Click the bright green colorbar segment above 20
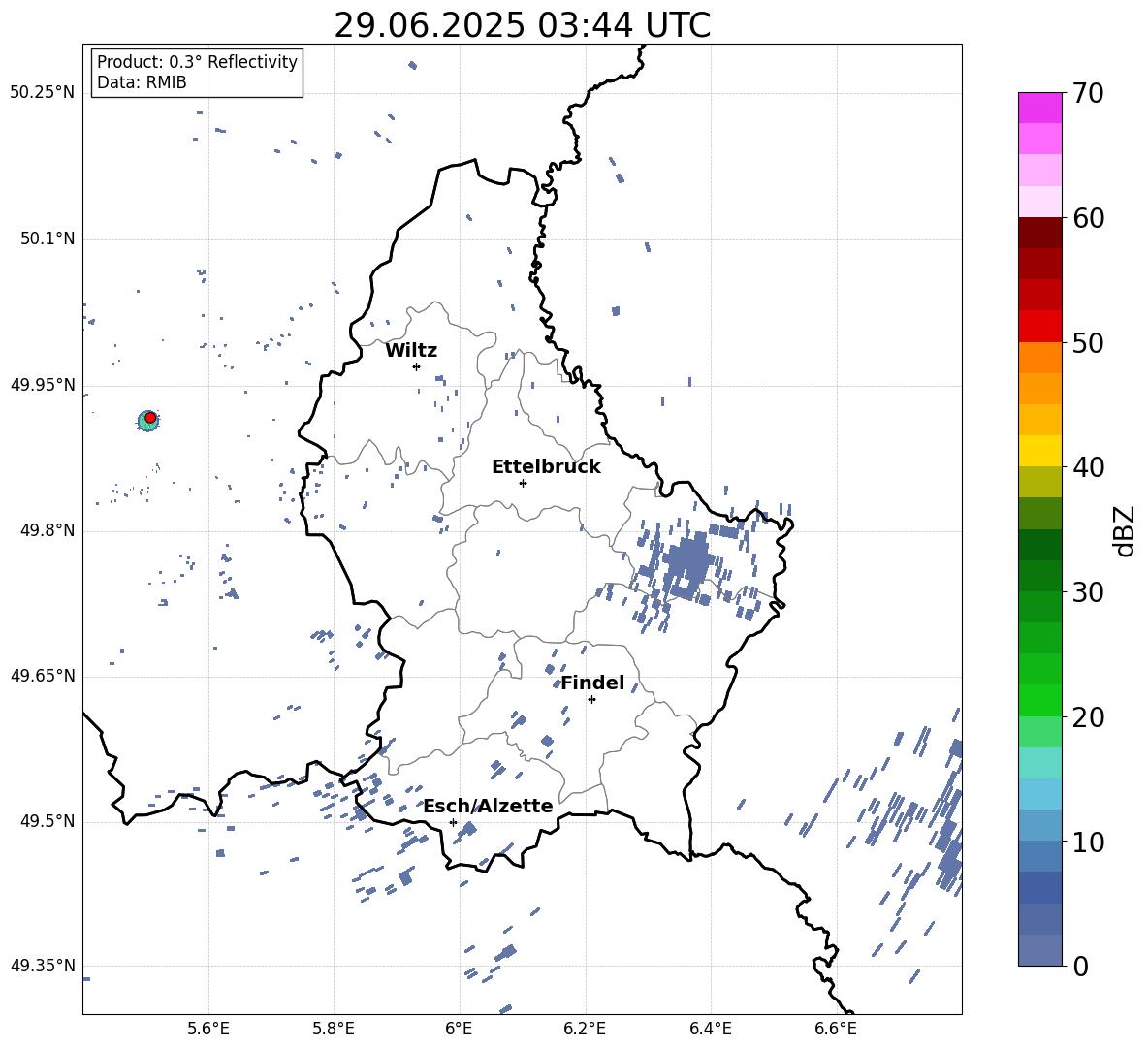1148x1048 pixels. click(x=1039, y=700)
